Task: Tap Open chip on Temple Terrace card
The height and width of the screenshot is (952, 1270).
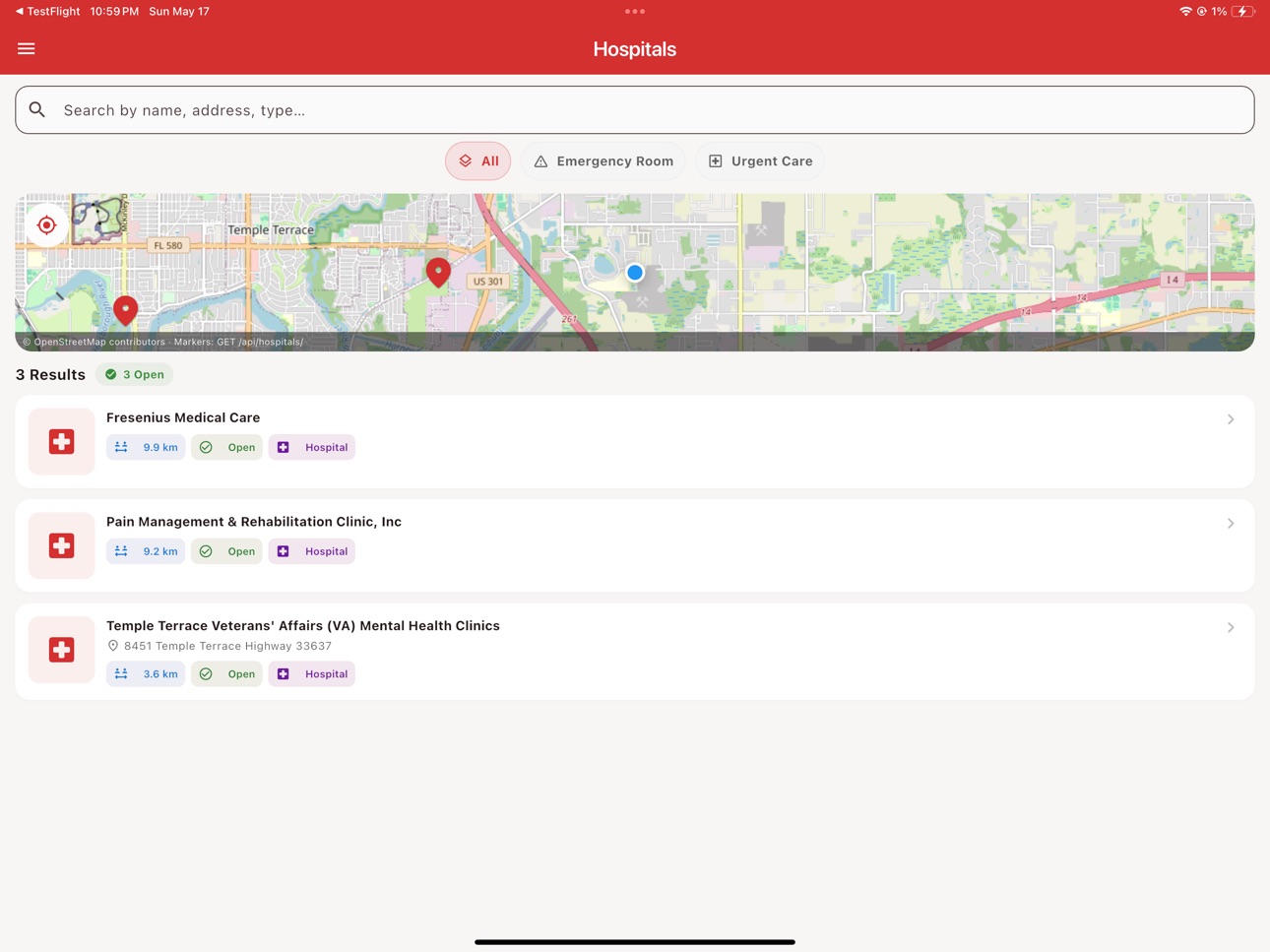Action: click(x=227, y=674)
